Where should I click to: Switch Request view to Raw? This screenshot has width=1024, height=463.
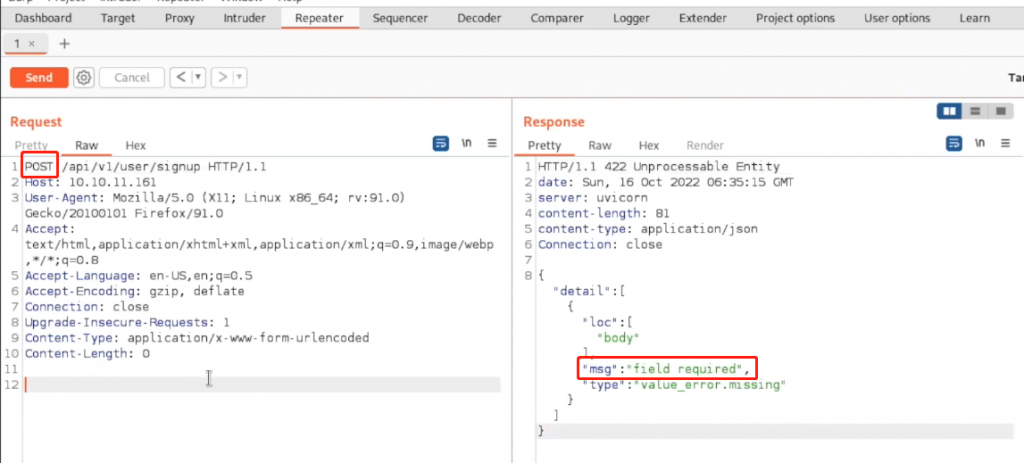[86, 145]
